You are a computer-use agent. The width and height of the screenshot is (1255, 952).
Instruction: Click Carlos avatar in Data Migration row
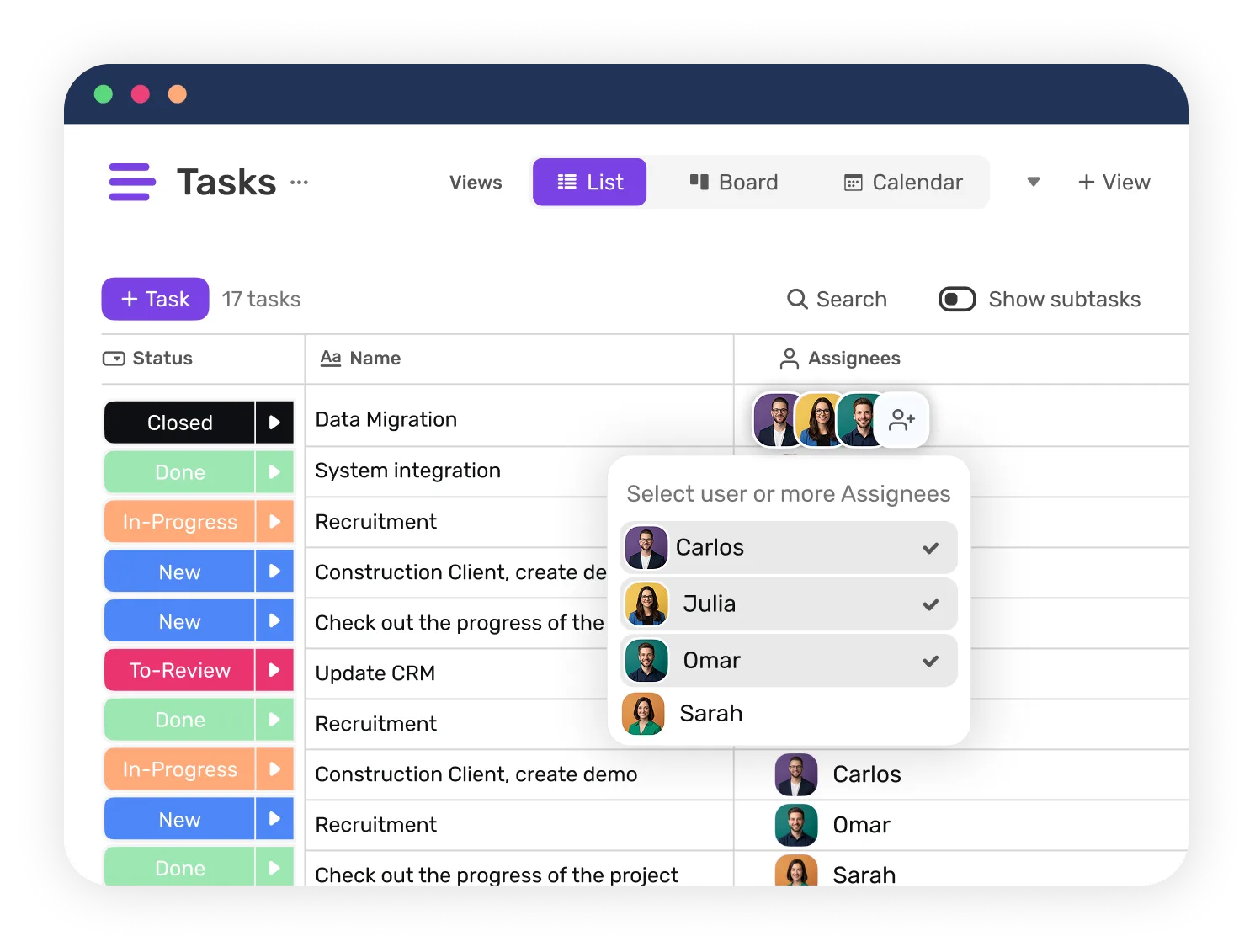point(775,419)
